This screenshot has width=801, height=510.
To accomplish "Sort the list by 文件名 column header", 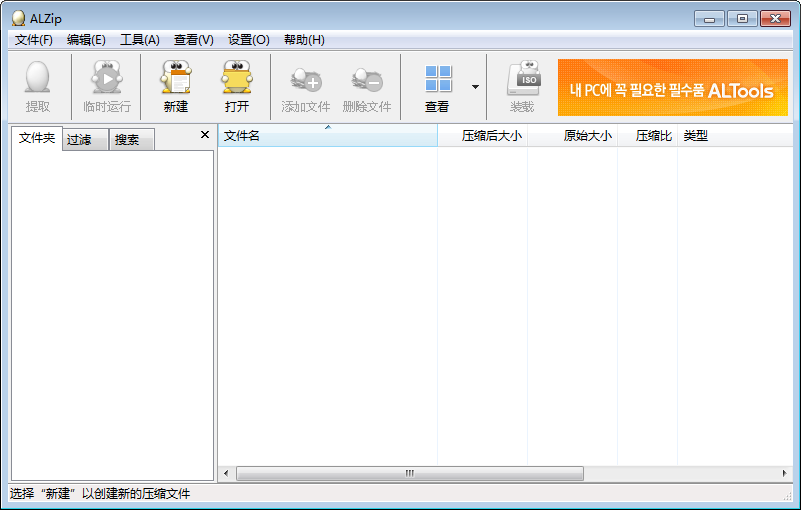I will [326, 136].
